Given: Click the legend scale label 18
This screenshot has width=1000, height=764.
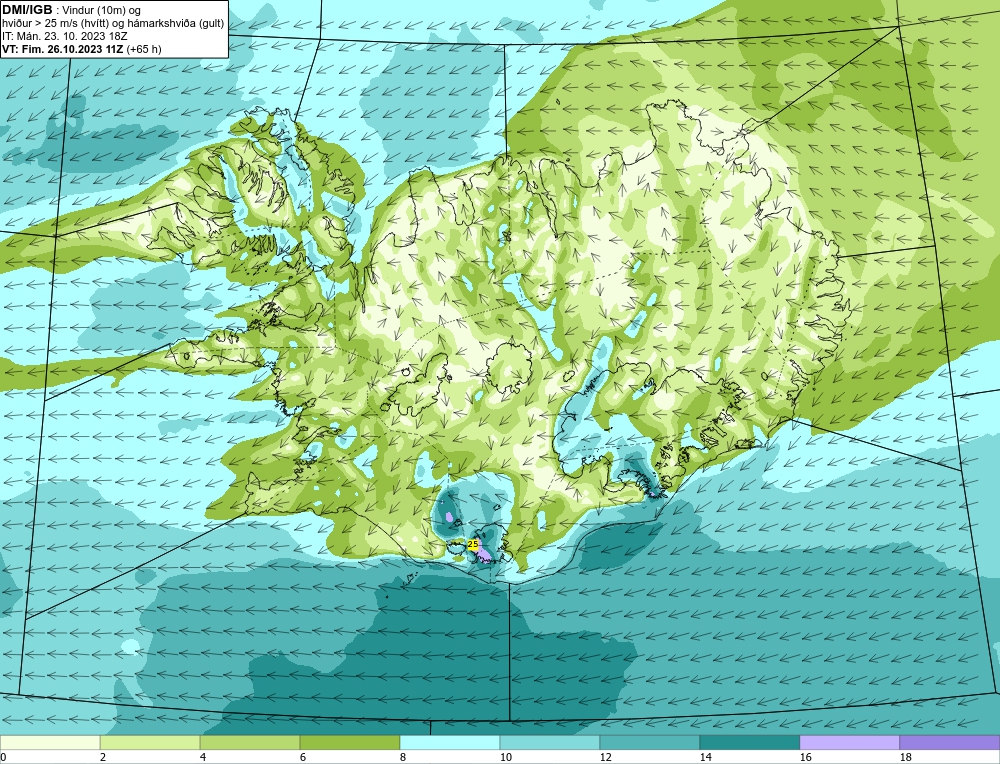Looking at the screenshot, I should pos(906,757).
